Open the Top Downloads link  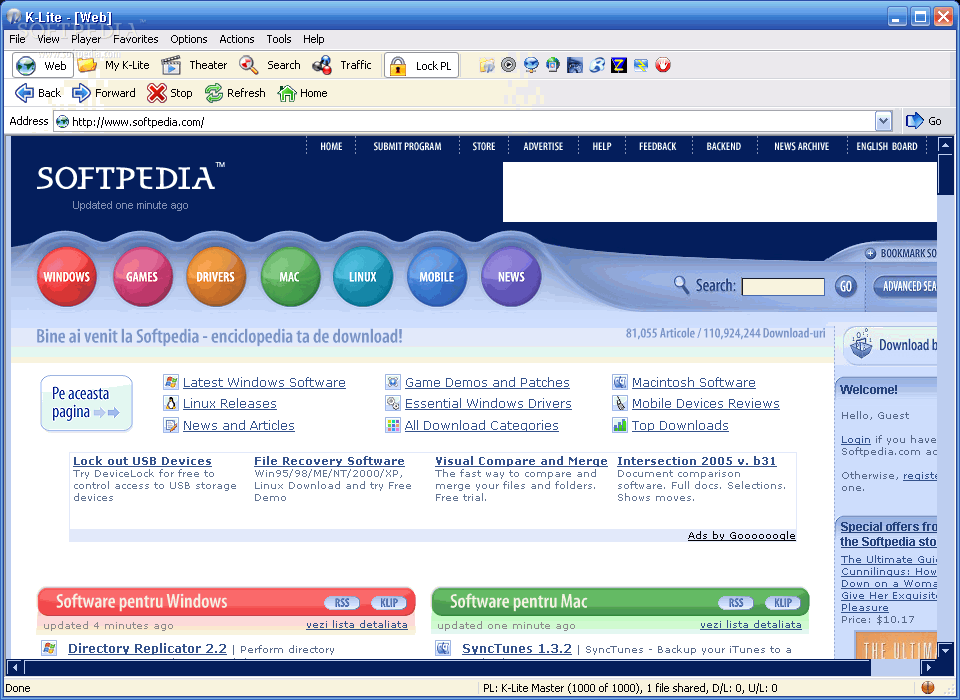coord(680,426)
